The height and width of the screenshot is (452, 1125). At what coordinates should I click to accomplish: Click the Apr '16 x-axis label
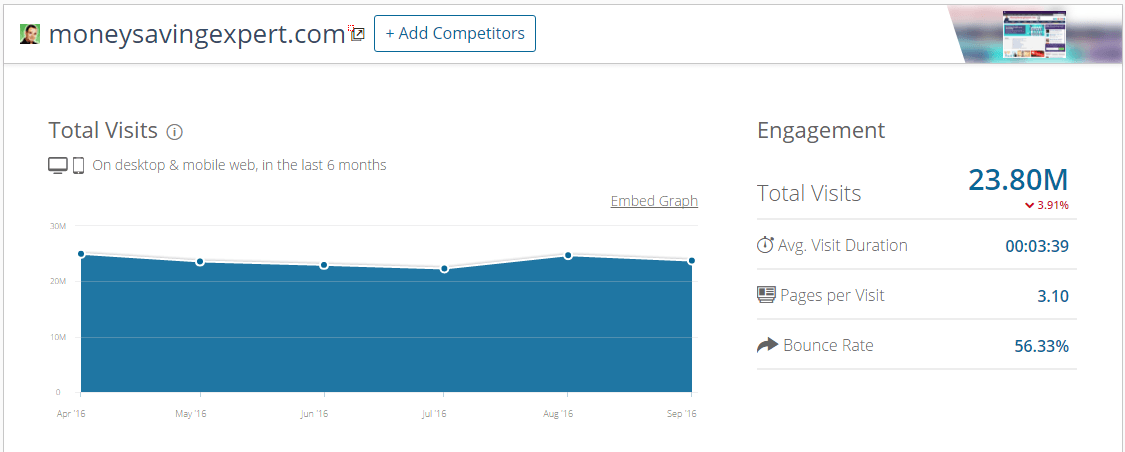tap(71, 414)
